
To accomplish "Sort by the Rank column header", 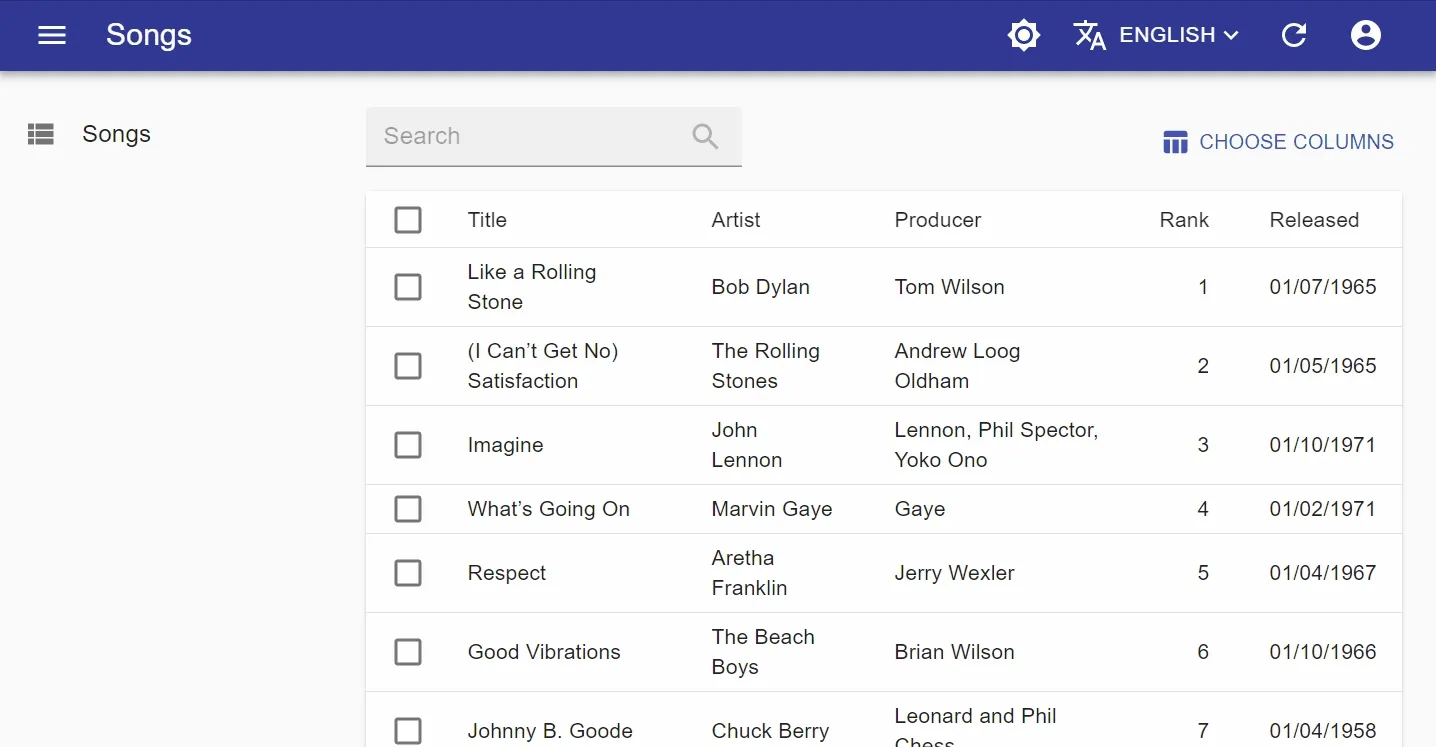I will coord(1183,220).
